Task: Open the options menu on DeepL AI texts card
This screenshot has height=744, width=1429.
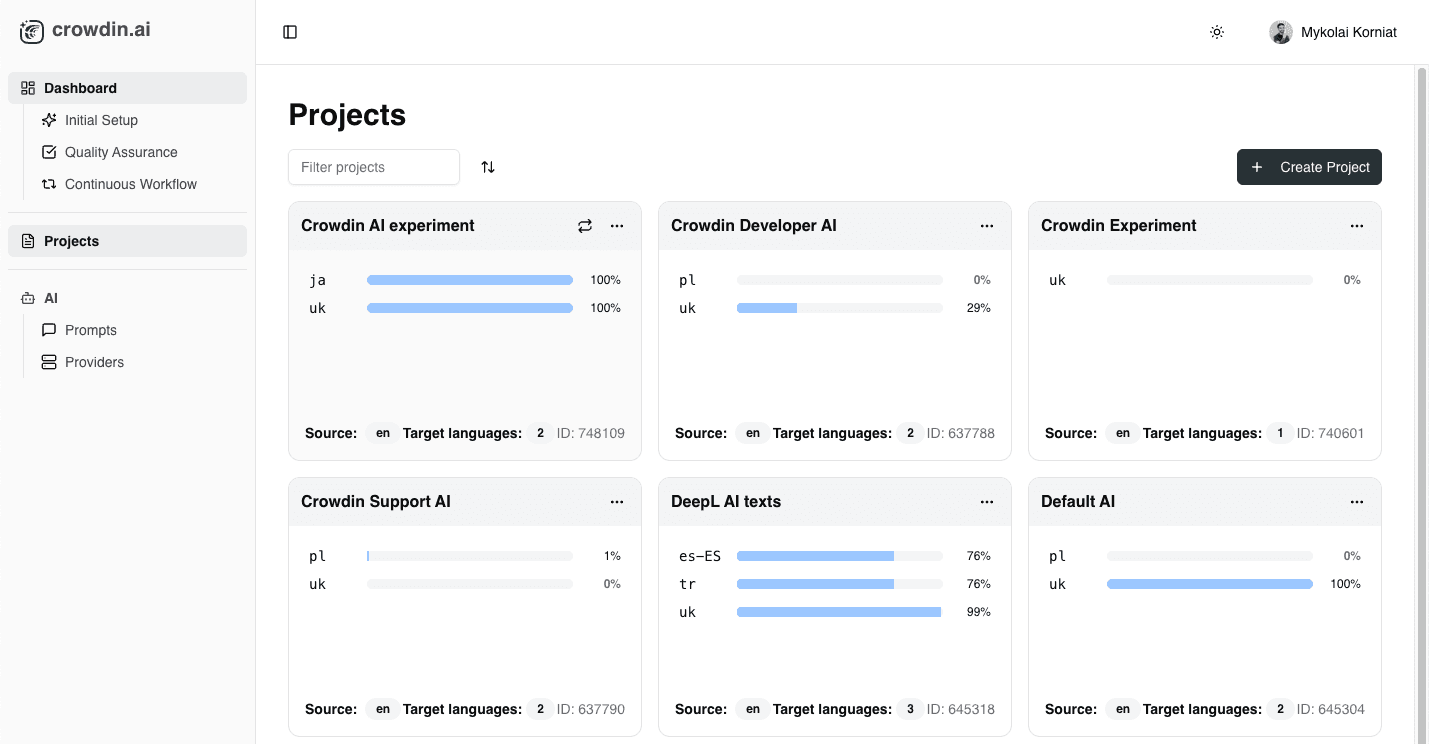Action: pyautogui.click(x=987, y=502)
